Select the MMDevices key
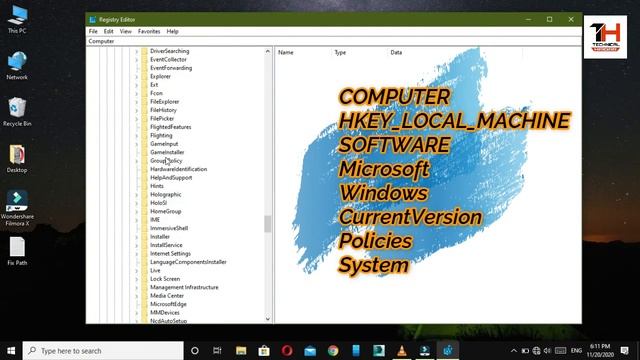This screenshot has height=360, width=640. pos(165,313)
